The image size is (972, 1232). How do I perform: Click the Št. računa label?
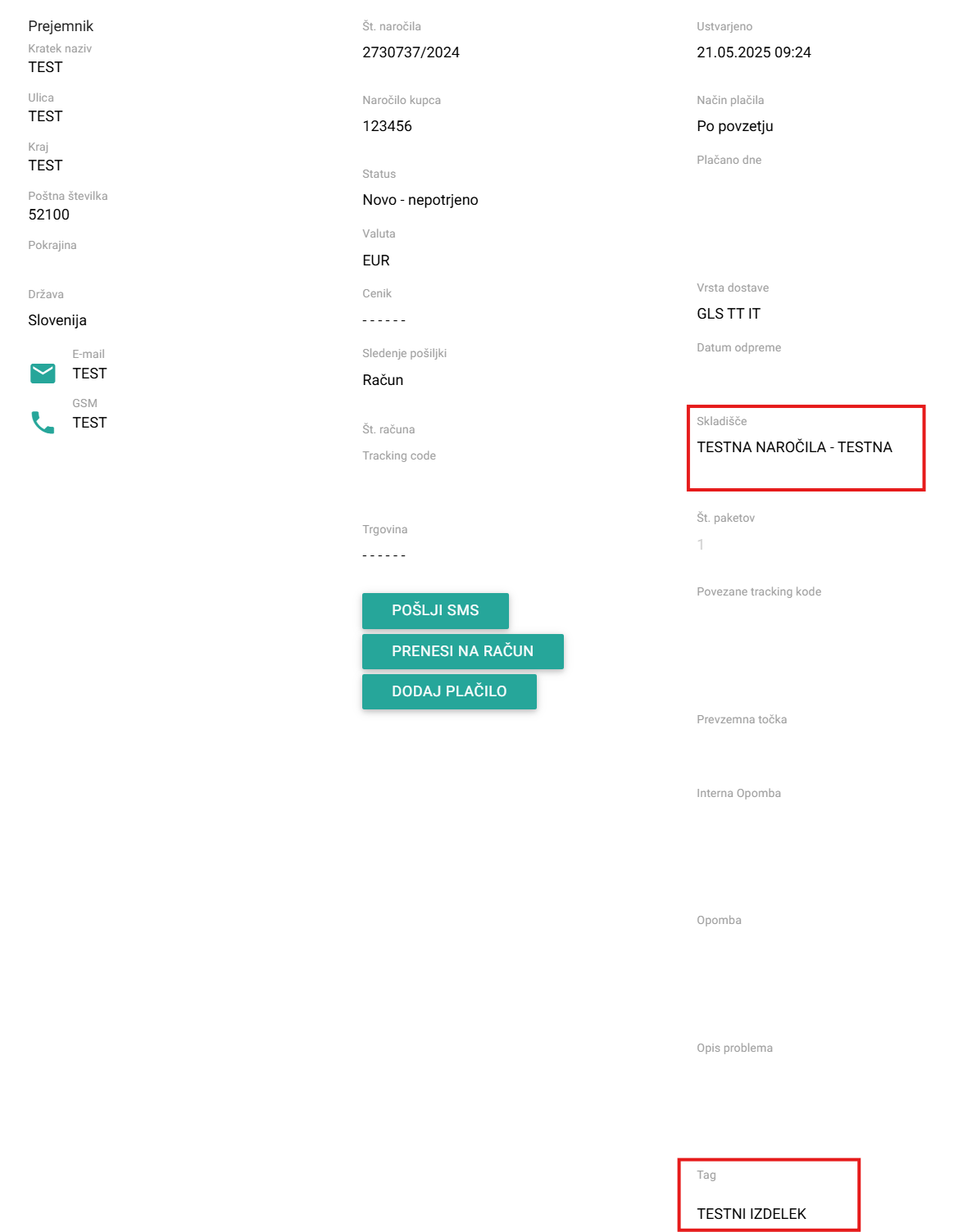[x=388, y=429]
